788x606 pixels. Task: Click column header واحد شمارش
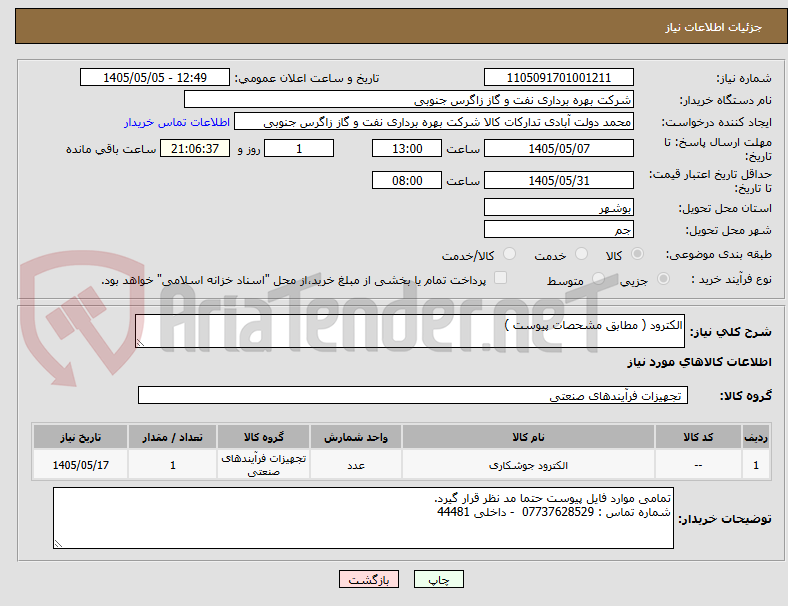pyautogui.click(x=356, y=437)
